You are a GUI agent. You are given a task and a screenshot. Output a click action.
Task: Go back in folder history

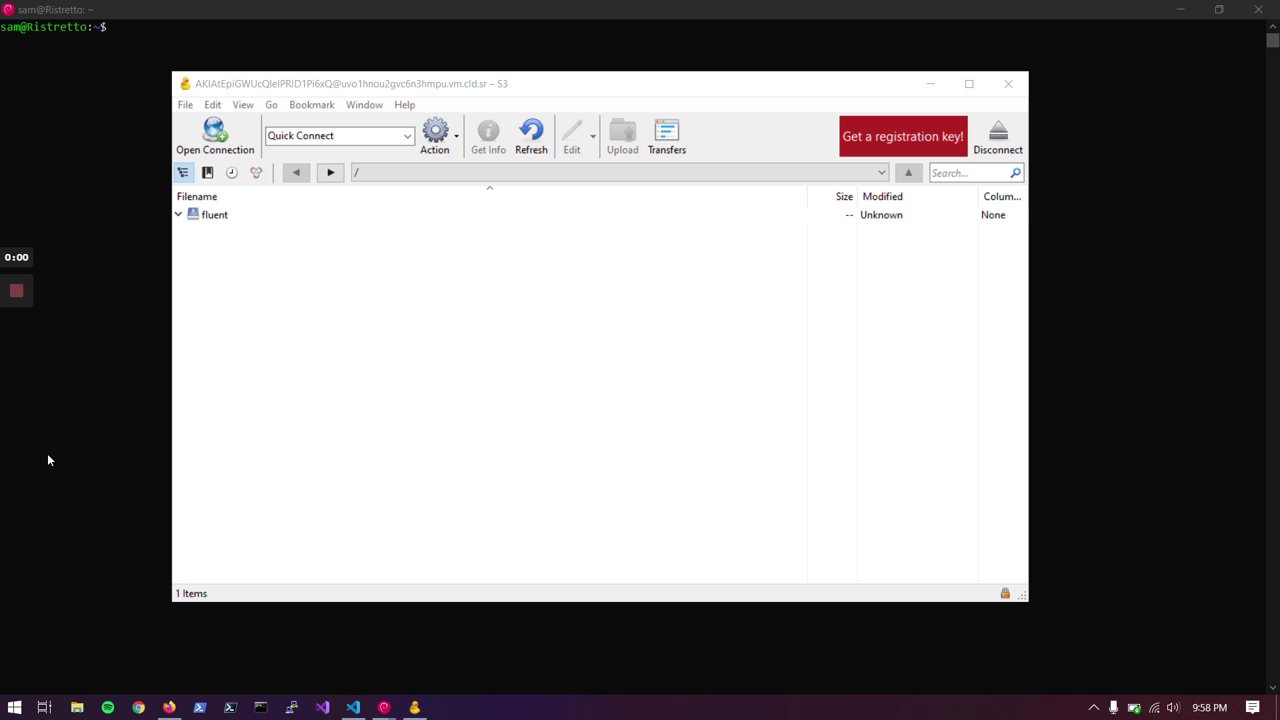tap(296, 173)
